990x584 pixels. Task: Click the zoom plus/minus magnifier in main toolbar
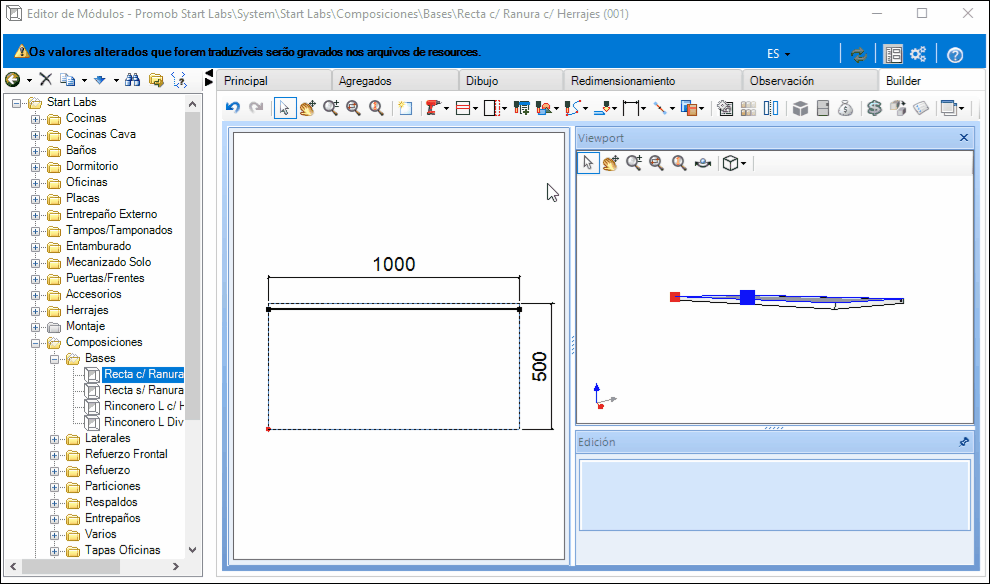(x=331, y=108)
